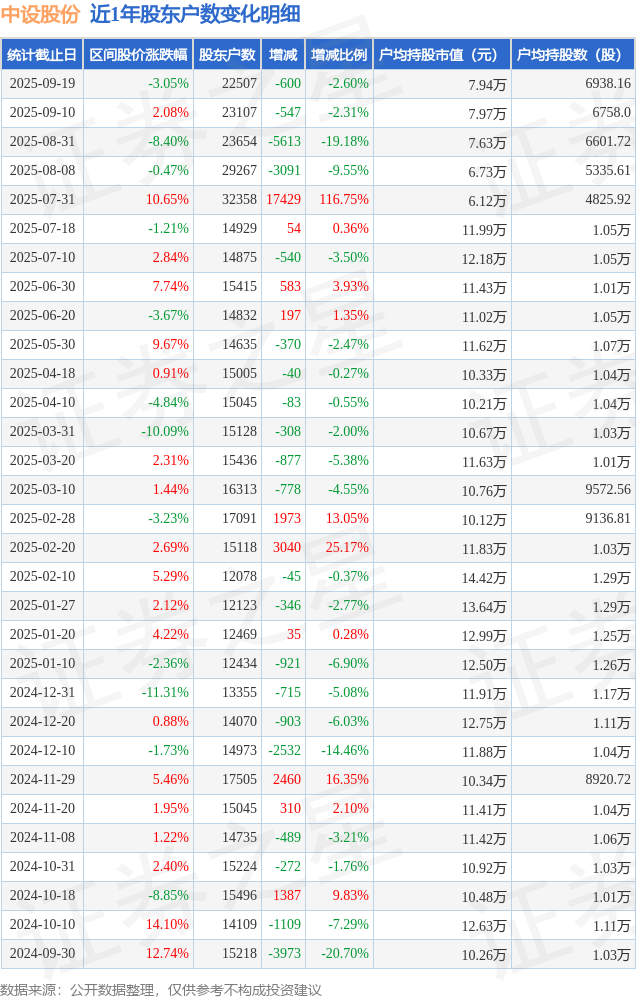Click shareholder count 22507

coord(239,84)
